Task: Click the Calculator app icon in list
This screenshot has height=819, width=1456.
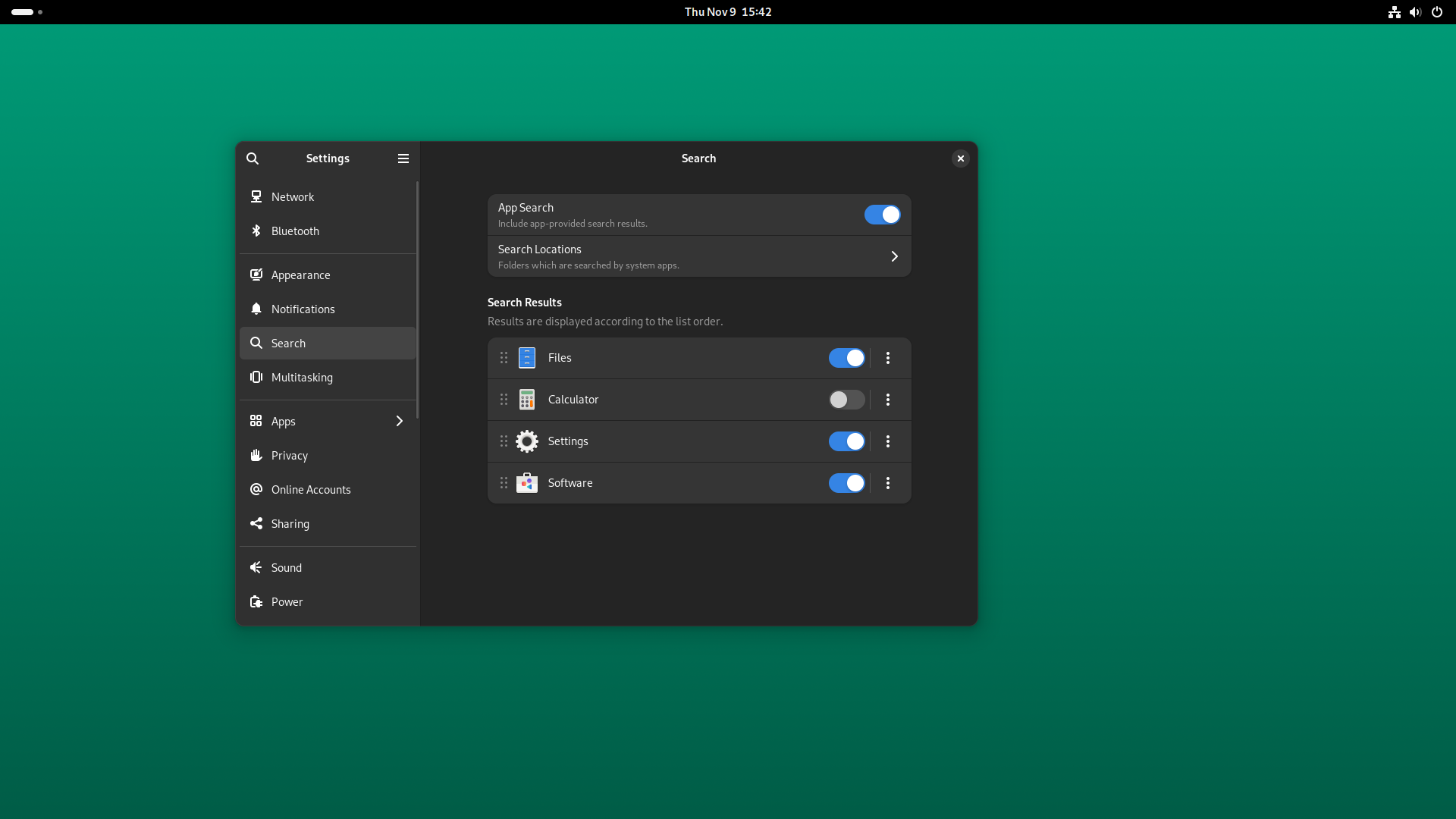Action: point(527,400)
